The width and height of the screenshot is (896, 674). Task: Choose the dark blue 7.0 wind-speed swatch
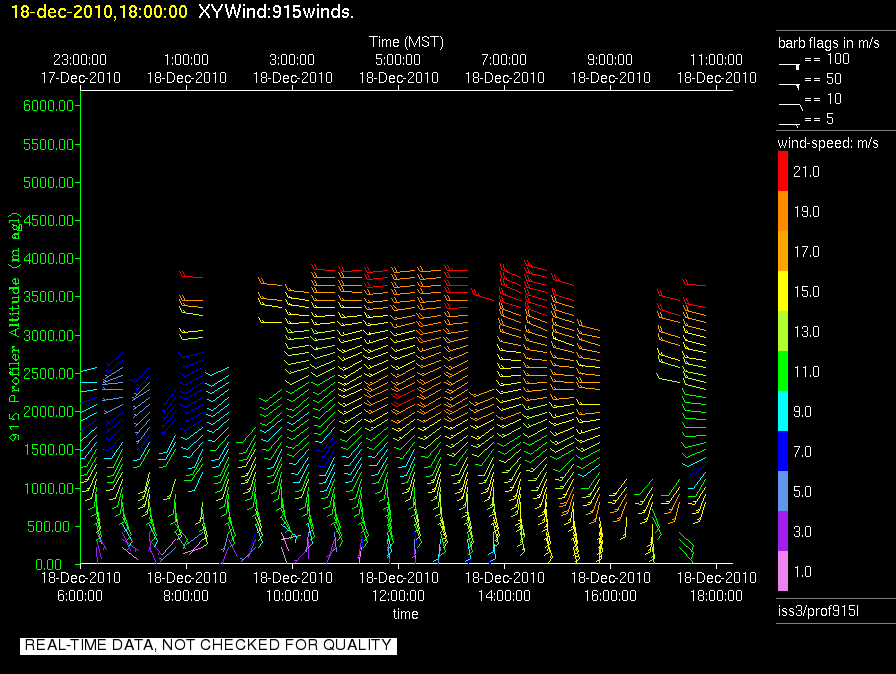click(x=783, y=452)
